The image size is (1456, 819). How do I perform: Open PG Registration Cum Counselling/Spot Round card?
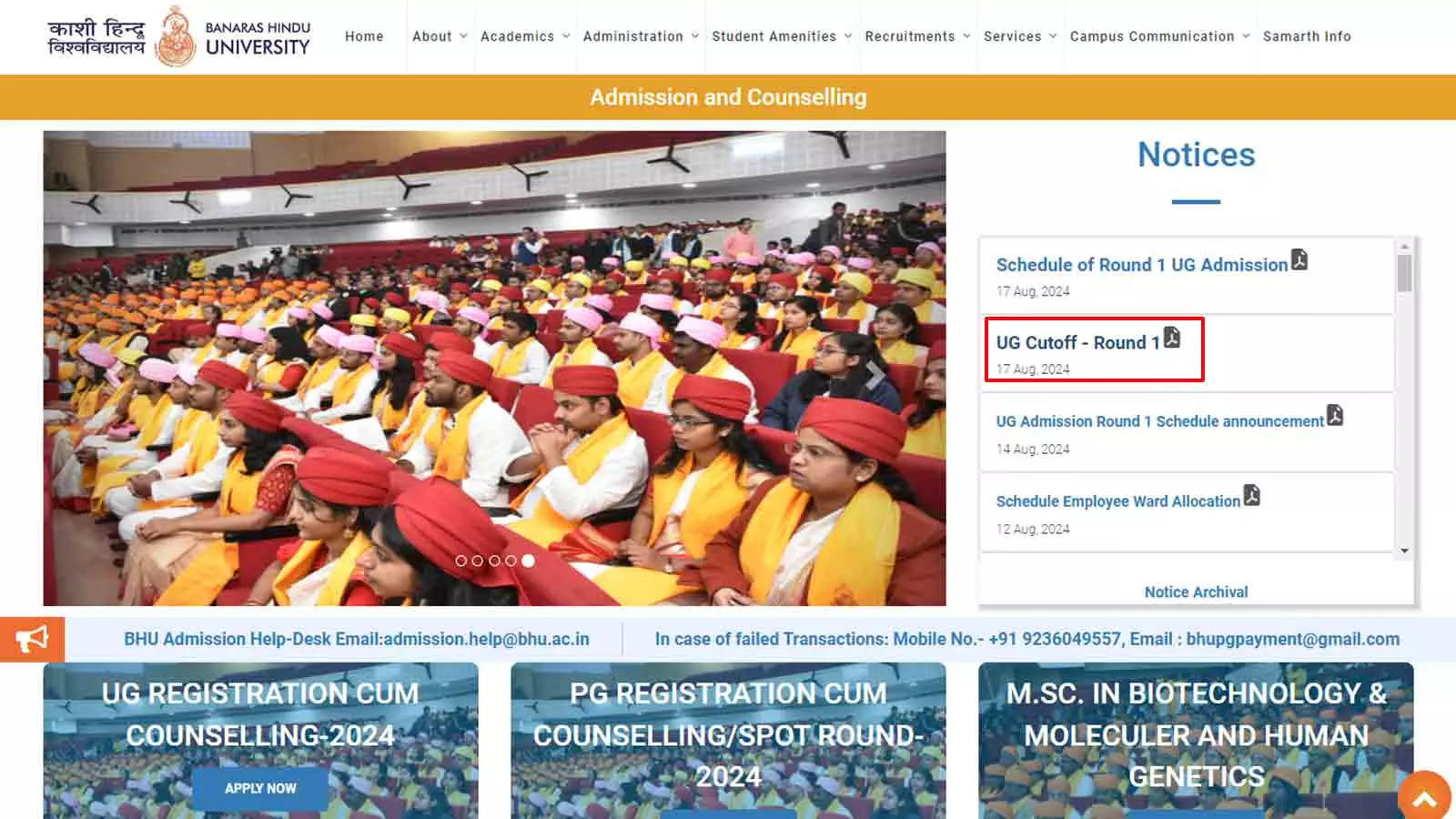pyautogui.click(x=728, y=741)
